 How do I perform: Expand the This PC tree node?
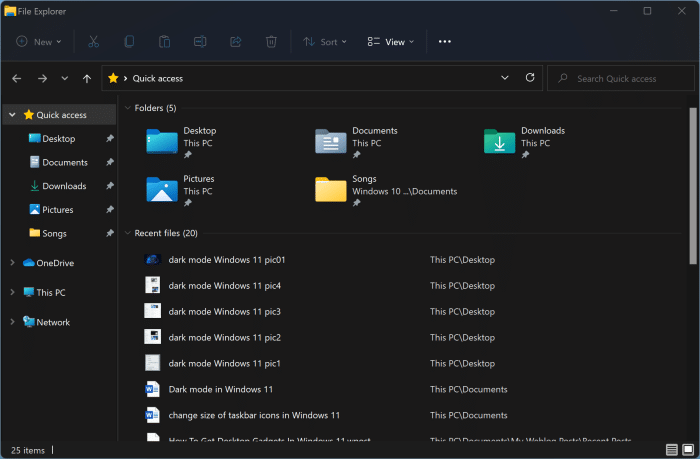tap(12, 292)
